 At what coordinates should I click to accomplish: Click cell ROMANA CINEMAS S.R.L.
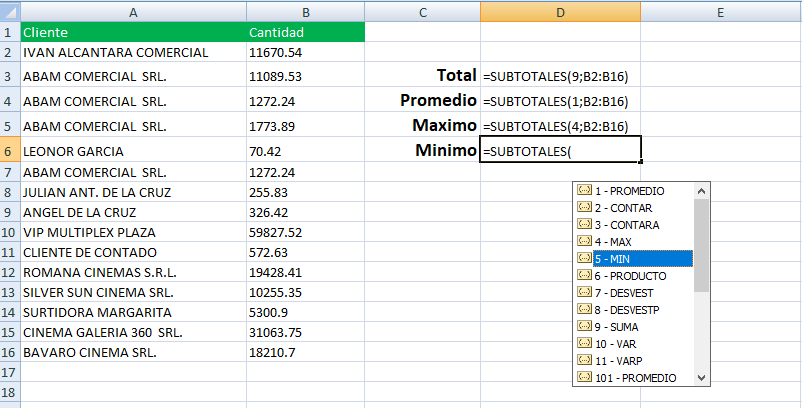(133, 273)
